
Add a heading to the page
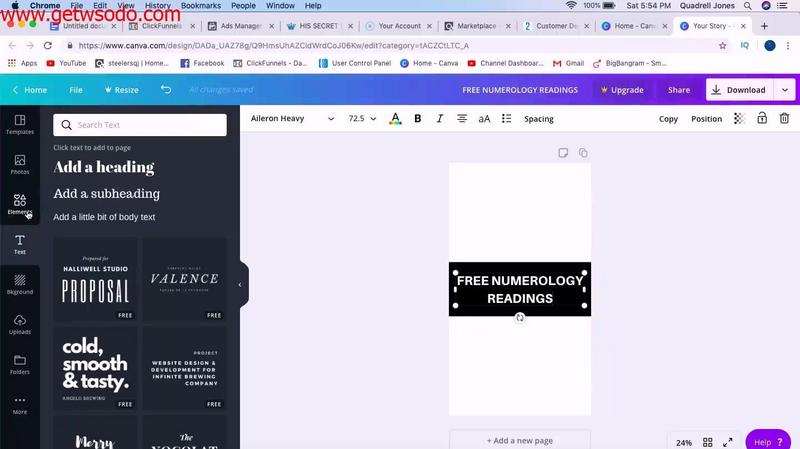tap(104, 167)
